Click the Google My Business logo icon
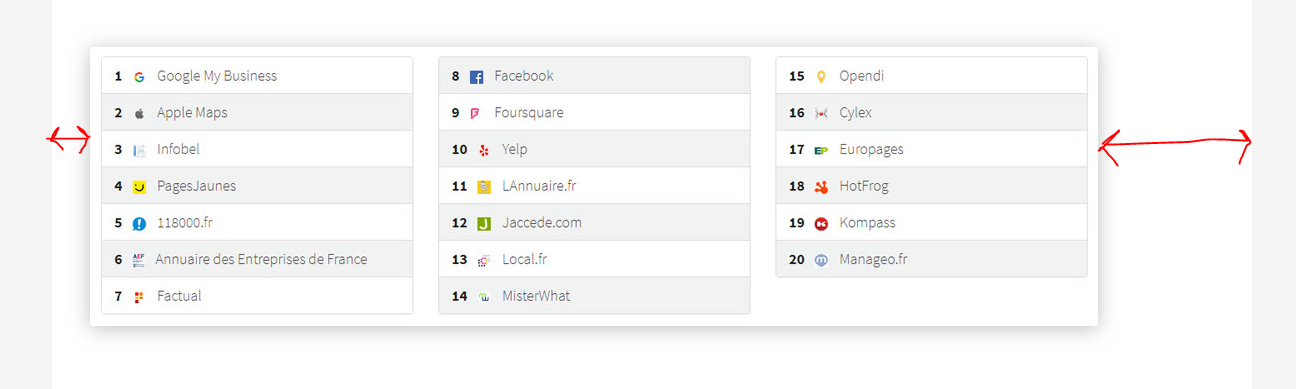Screen dimensions: 1296x389 pos(139,76)
